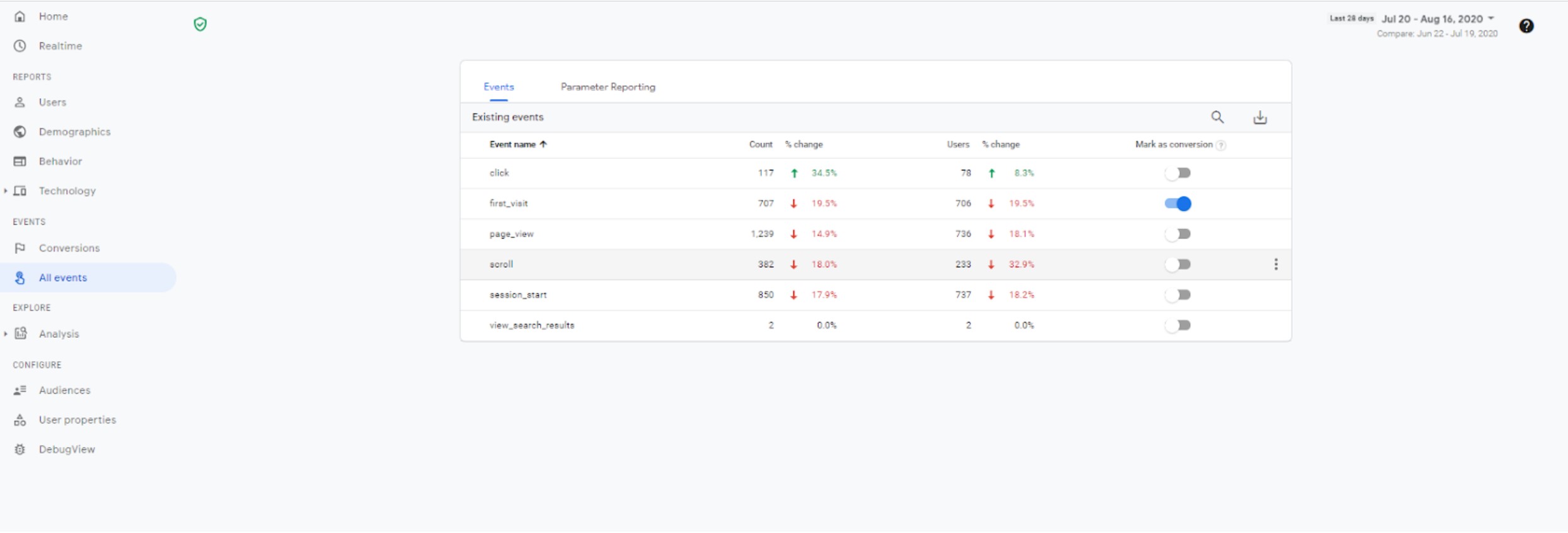Expand the Analysis sidebar section

6,334
